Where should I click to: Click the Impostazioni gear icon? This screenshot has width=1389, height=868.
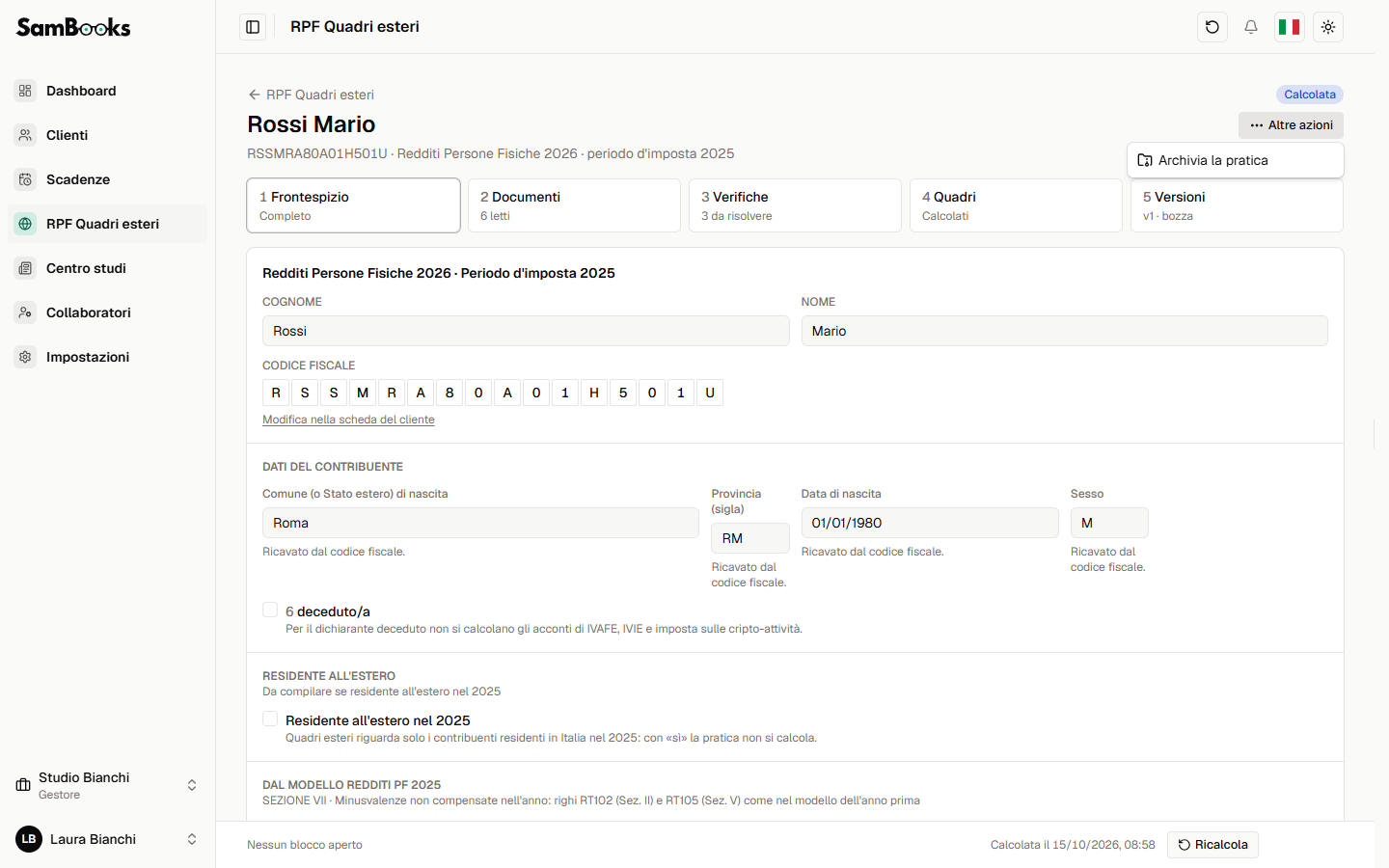pyautogui.click(x=25, y=357)
